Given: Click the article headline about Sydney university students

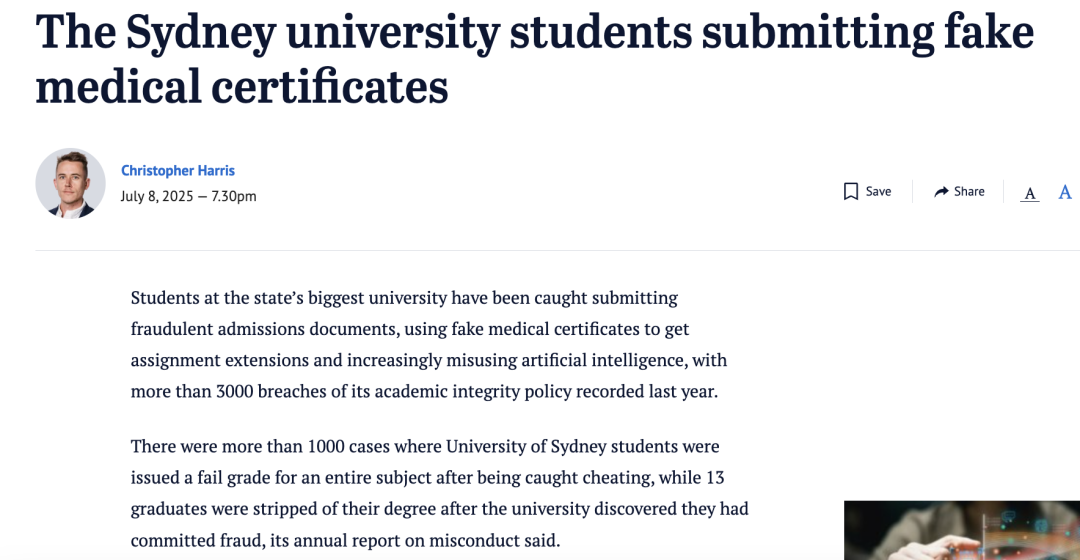Looking at the screenshot, I should [x=534, y=60].
